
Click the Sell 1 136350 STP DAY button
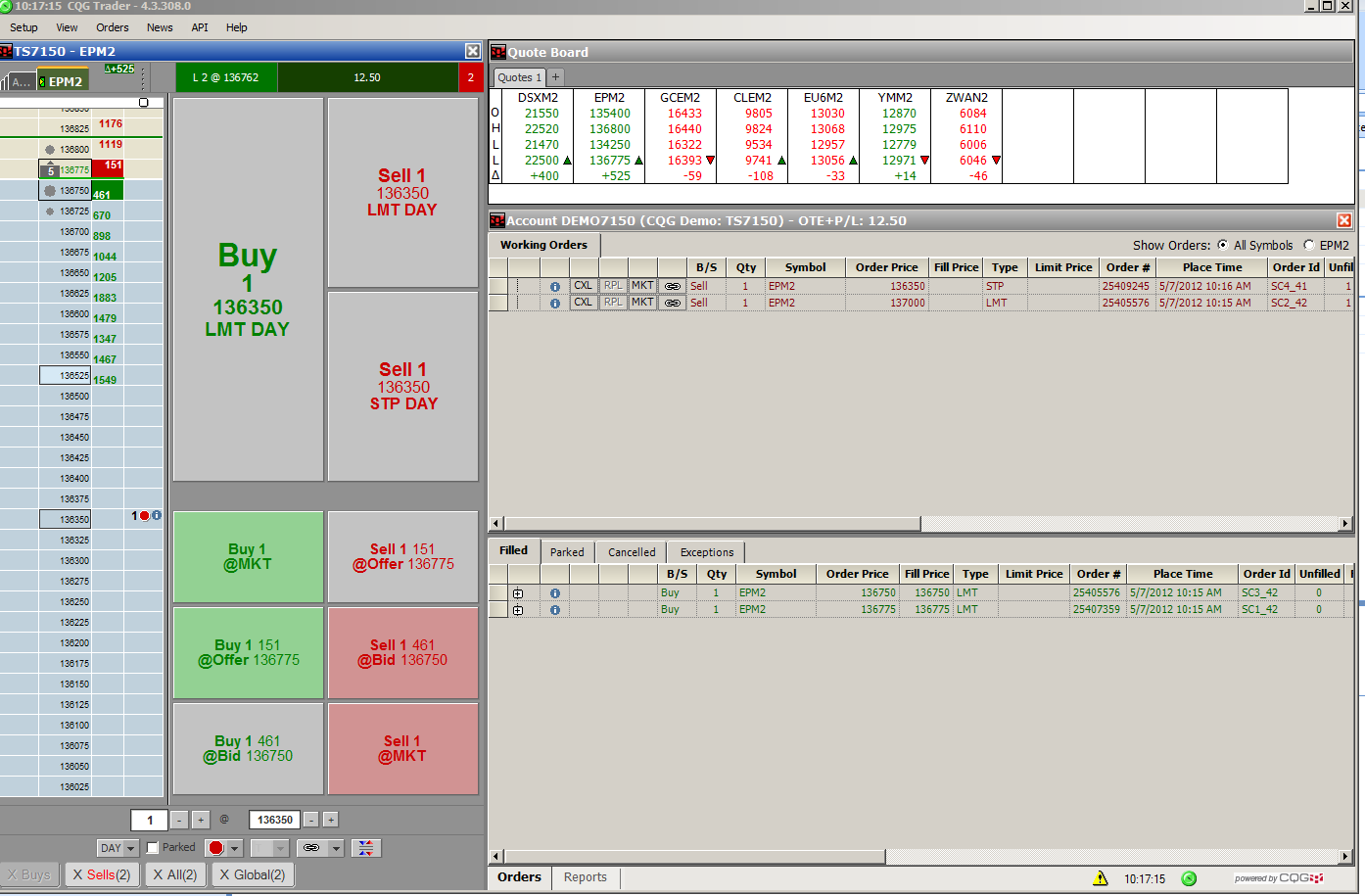click(402, 386)
